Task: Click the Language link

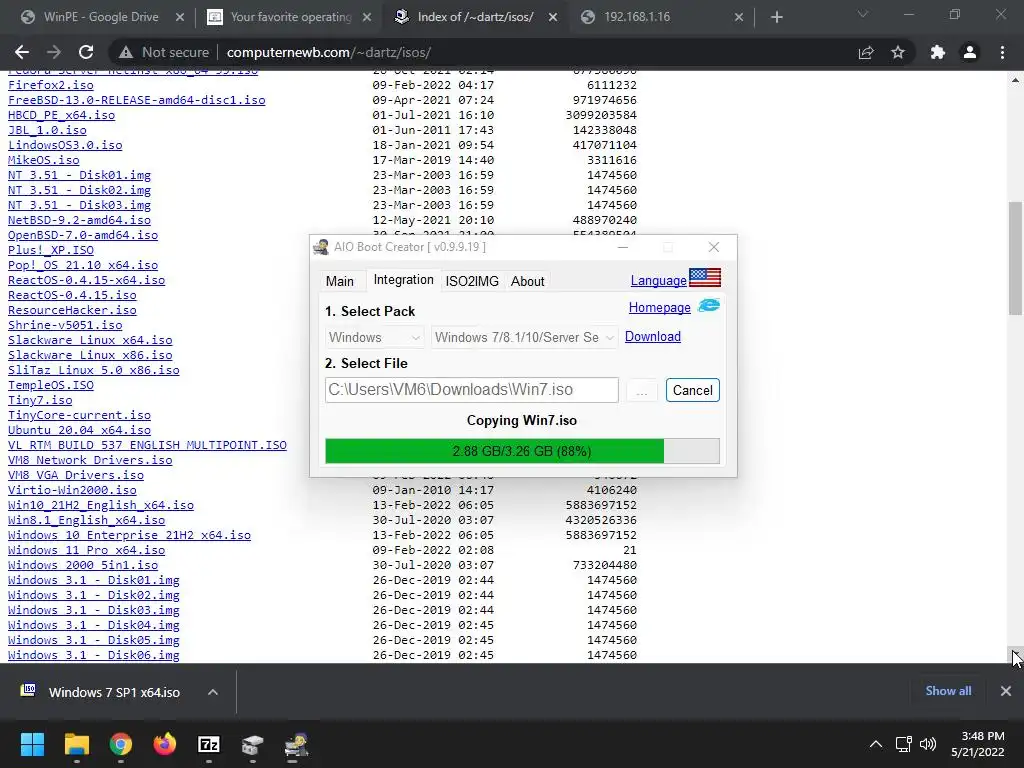Action: click(x=658, y=280)
